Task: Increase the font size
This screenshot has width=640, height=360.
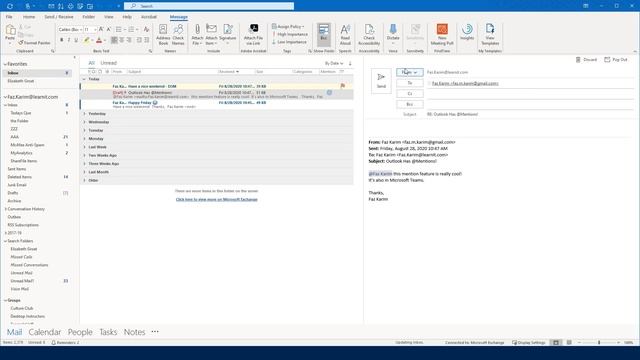Action: (x=101, y=29)
